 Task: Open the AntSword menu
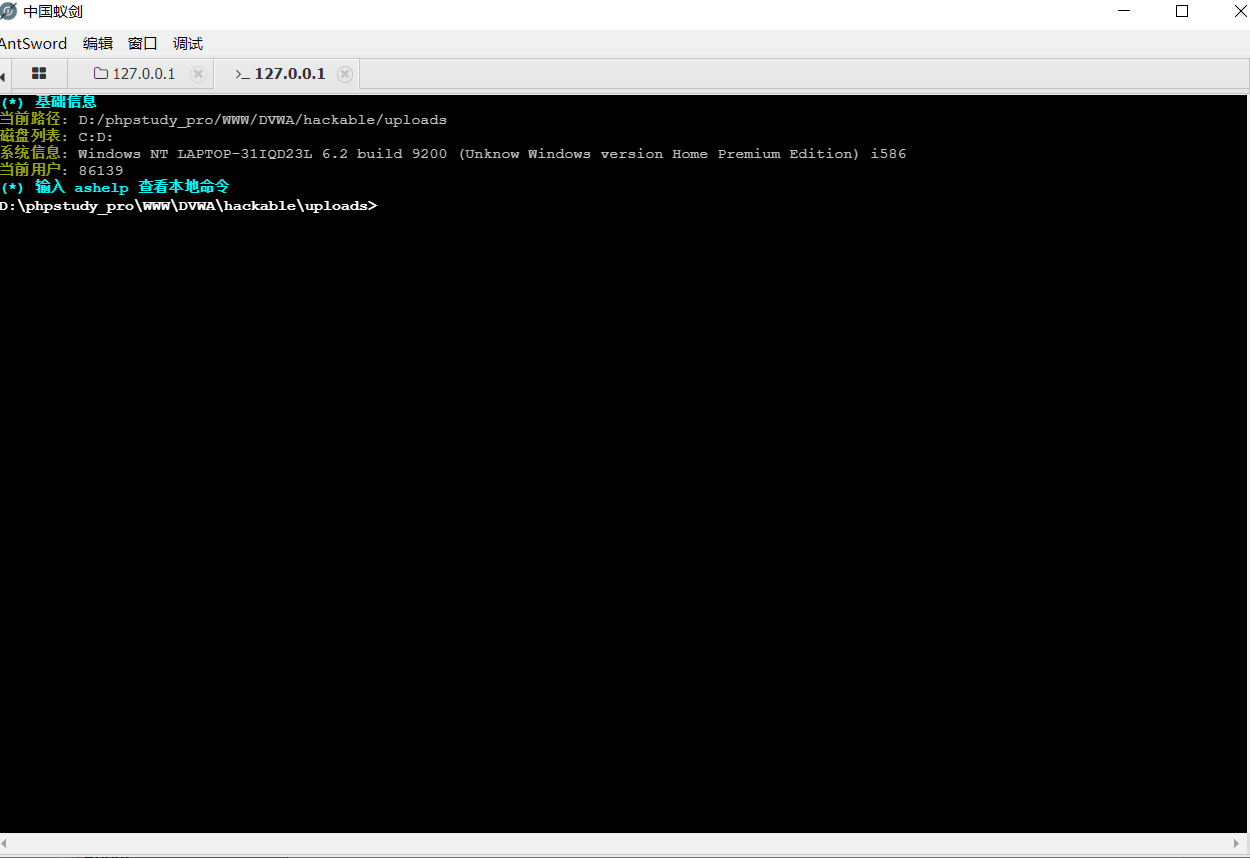[33, 43]
